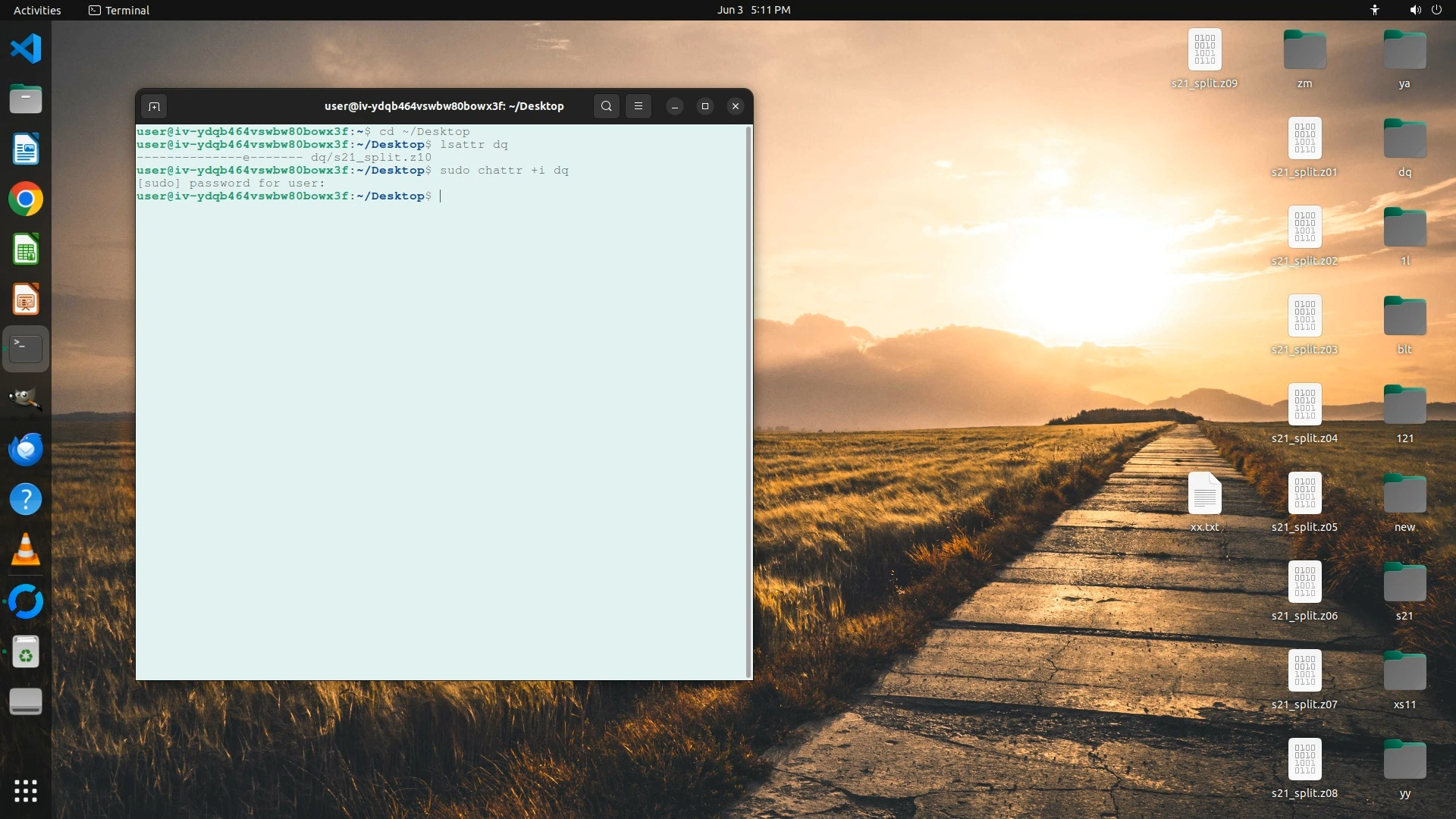Image resolution: width=1456 pixels, height=819 pixels.
Task: Open the terminal hamburger menu
Action: pos(639,106)
